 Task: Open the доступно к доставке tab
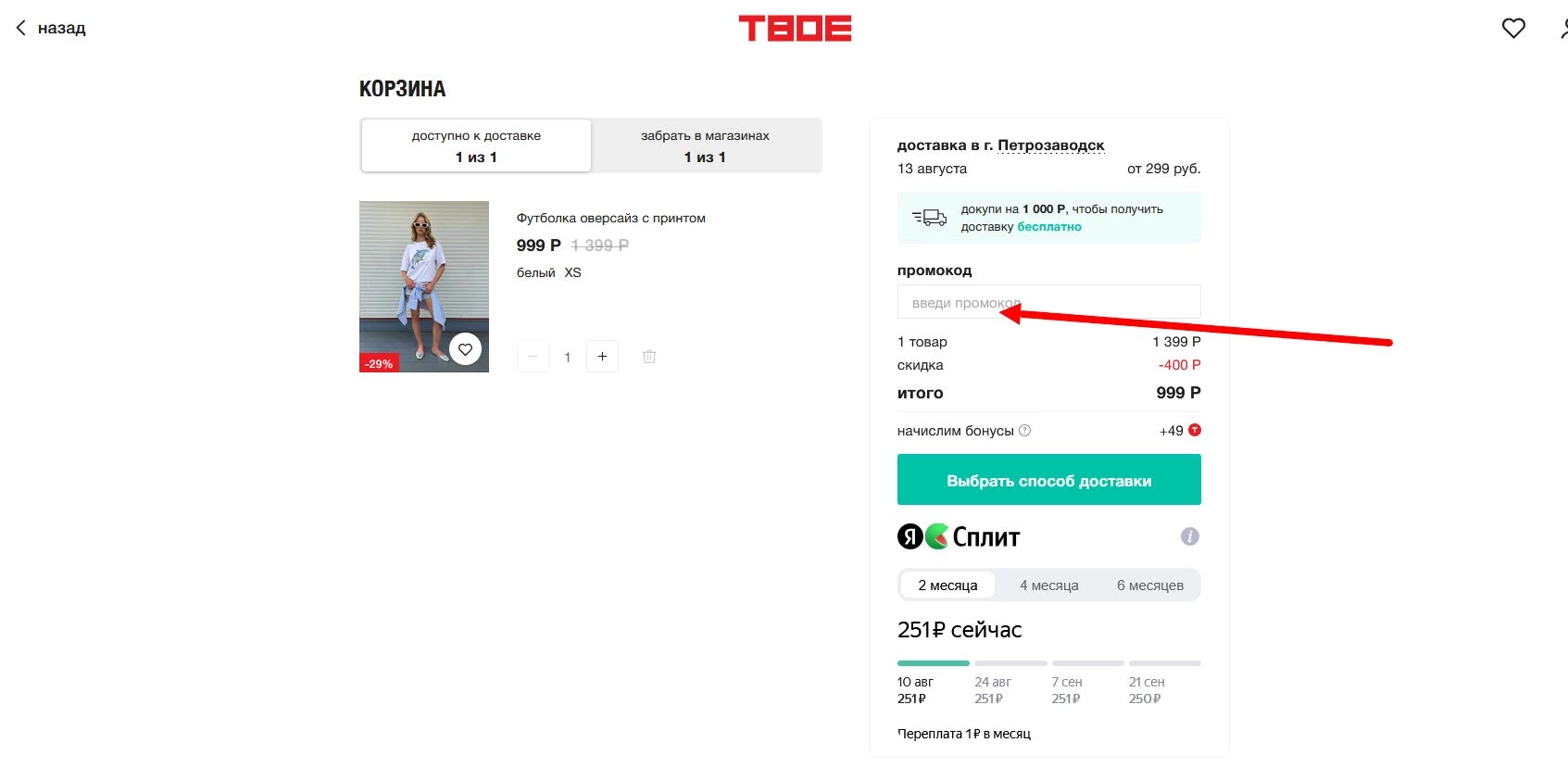[x=475, y=145]
